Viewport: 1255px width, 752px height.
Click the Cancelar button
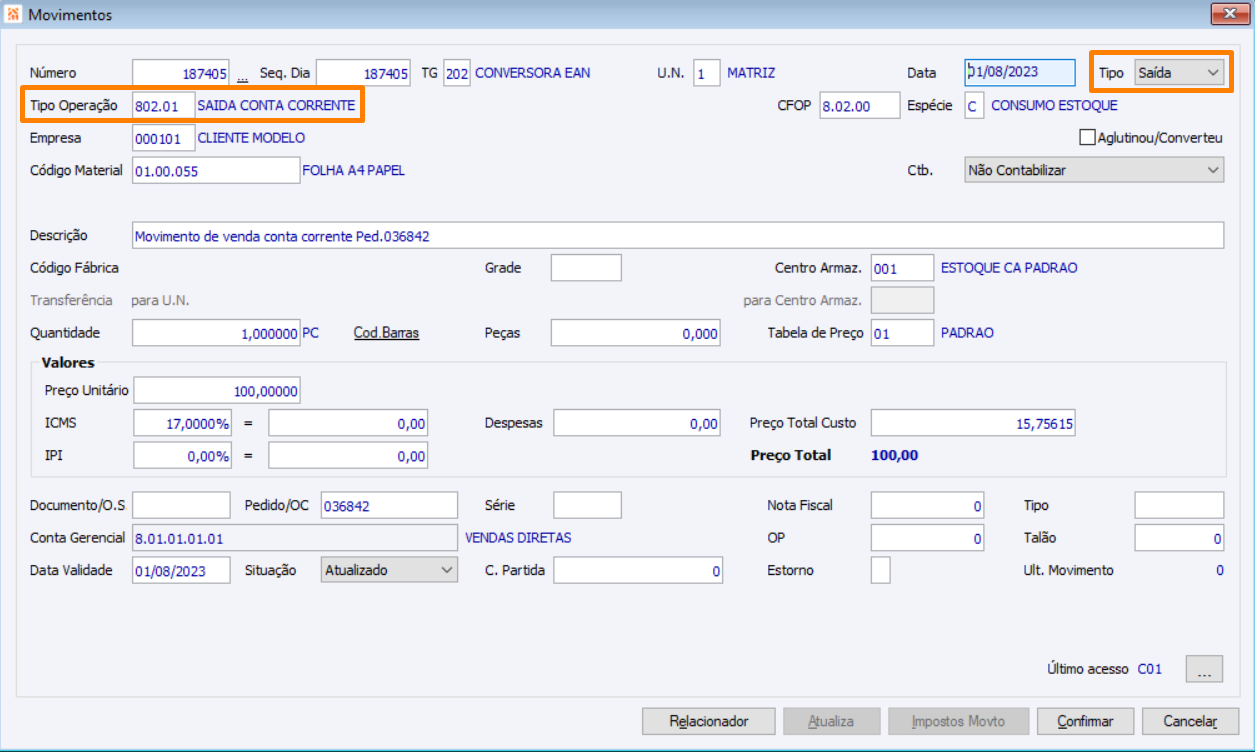click(x=1190, y=721)
